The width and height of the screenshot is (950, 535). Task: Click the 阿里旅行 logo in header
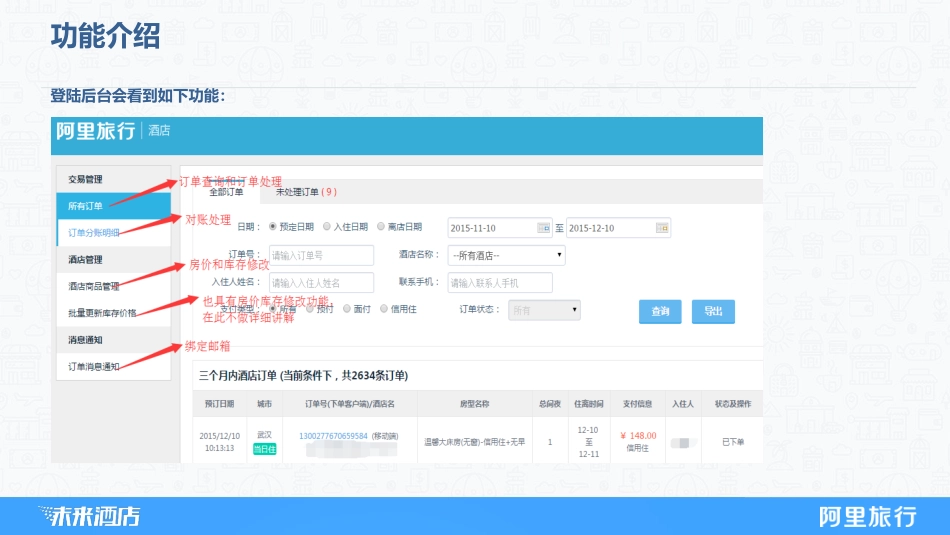point(95,131)
